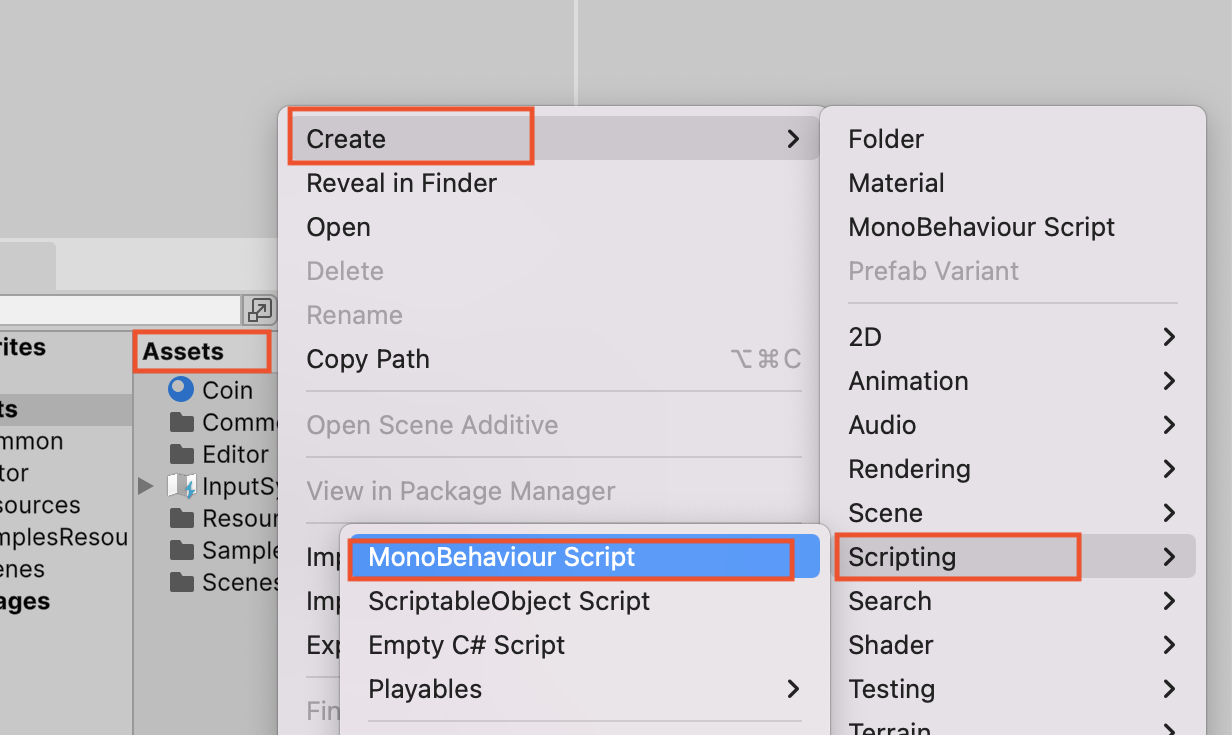Expand the InputSystem asset disclosure triangle
Screen dimensions: 1232x735
tap(146, 486)
